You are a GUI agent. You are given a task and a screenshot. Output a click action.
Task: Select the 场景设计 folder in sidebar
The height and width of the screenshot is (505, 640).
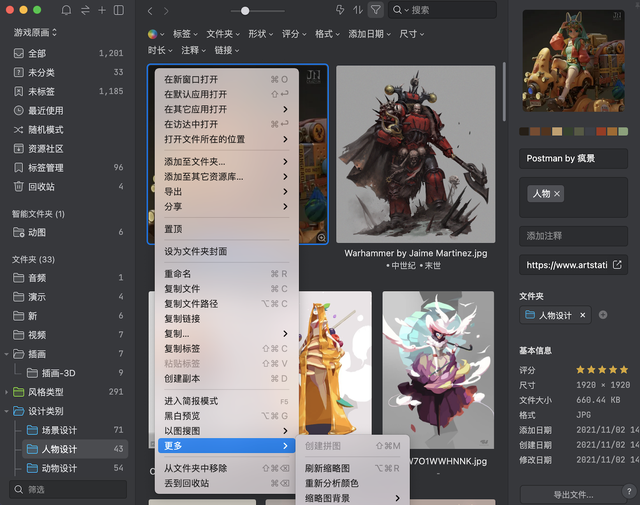pyautogui.click(x=62, y=430)
